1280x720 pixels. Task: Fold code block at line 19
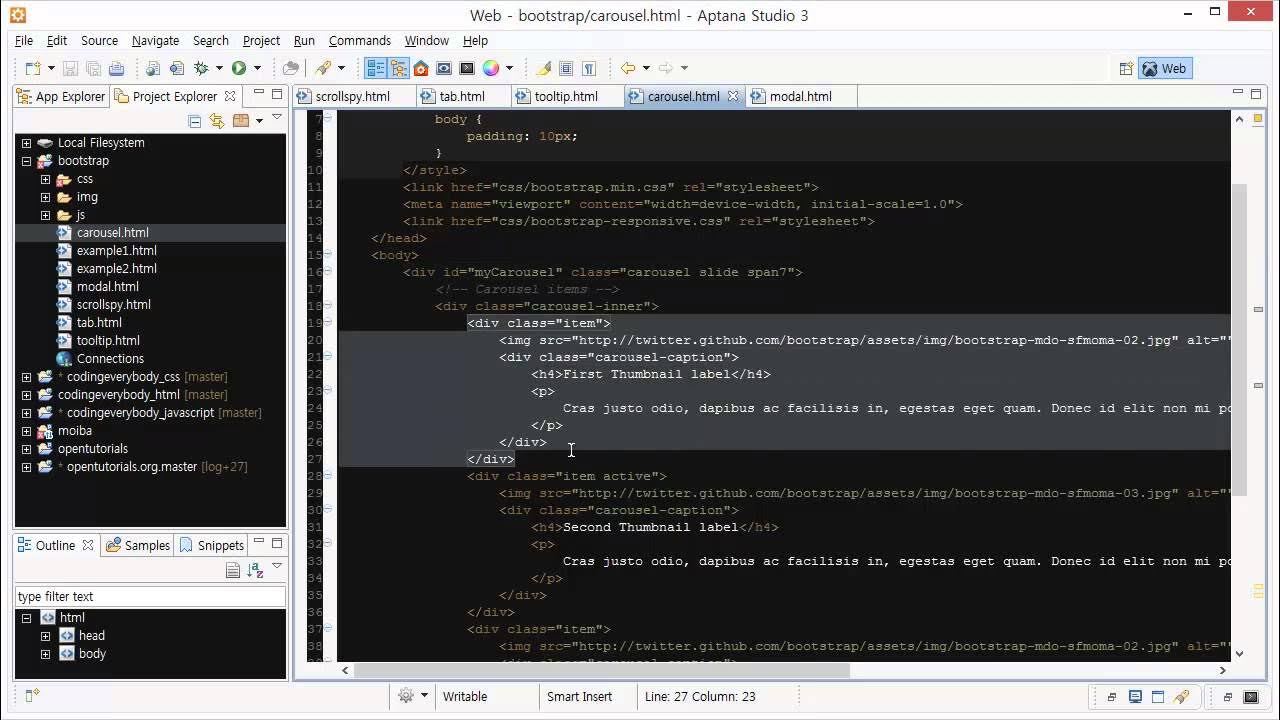coord(328,323)
